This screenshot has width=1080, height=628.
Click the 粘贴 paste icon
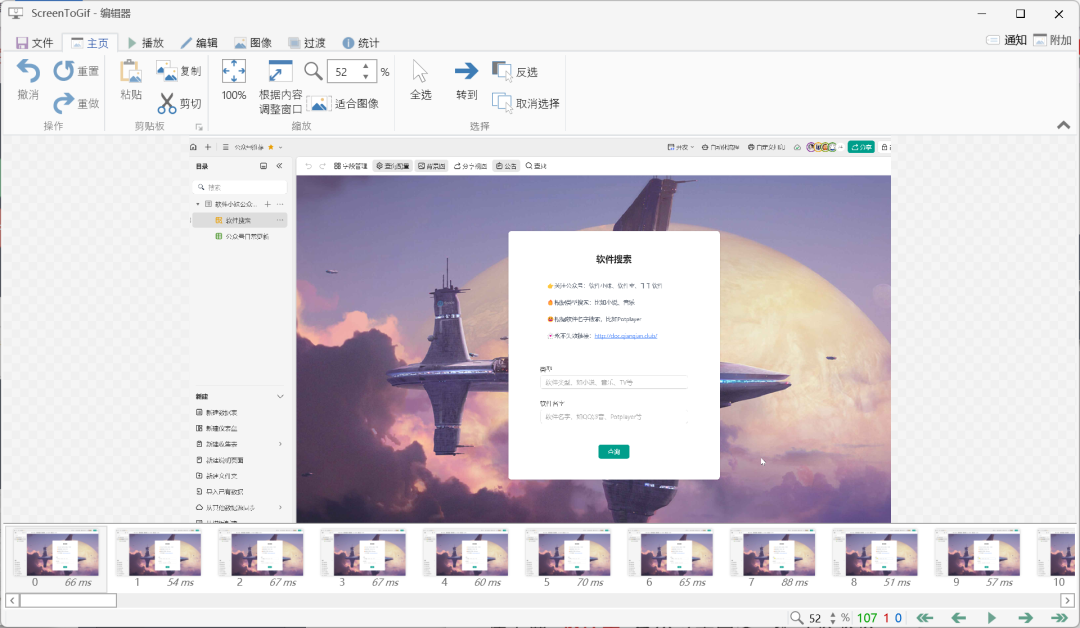click(x=131, y=72)
